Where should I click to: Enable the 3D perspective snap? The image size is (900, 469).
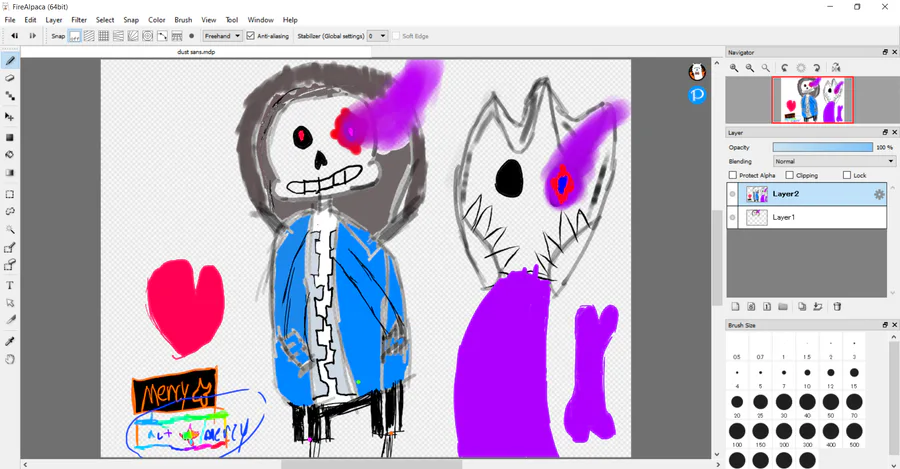pyautogui.click(x=177, y=36)
